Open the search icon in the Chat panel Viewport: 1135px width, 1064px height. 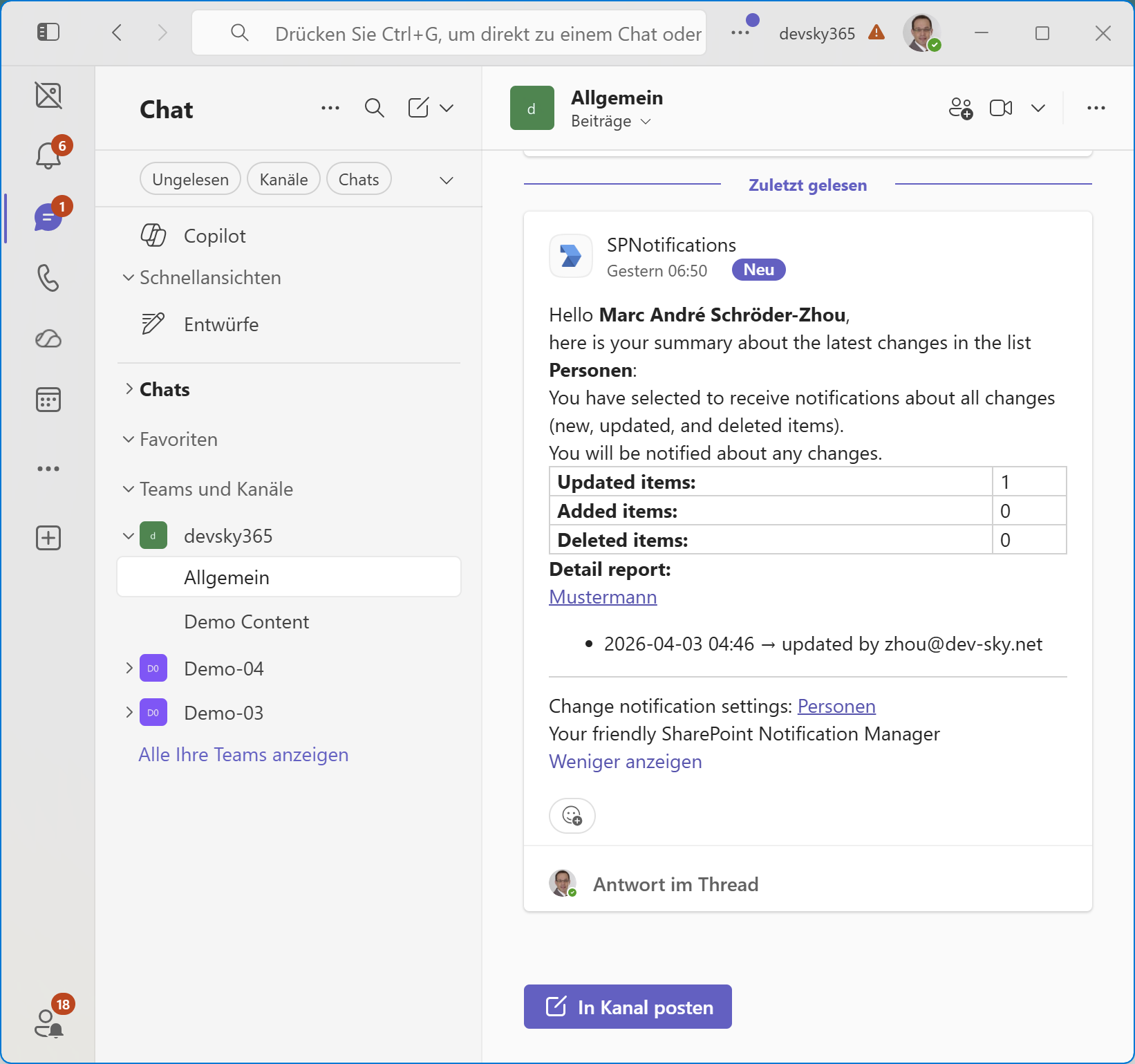click(374, 108)
